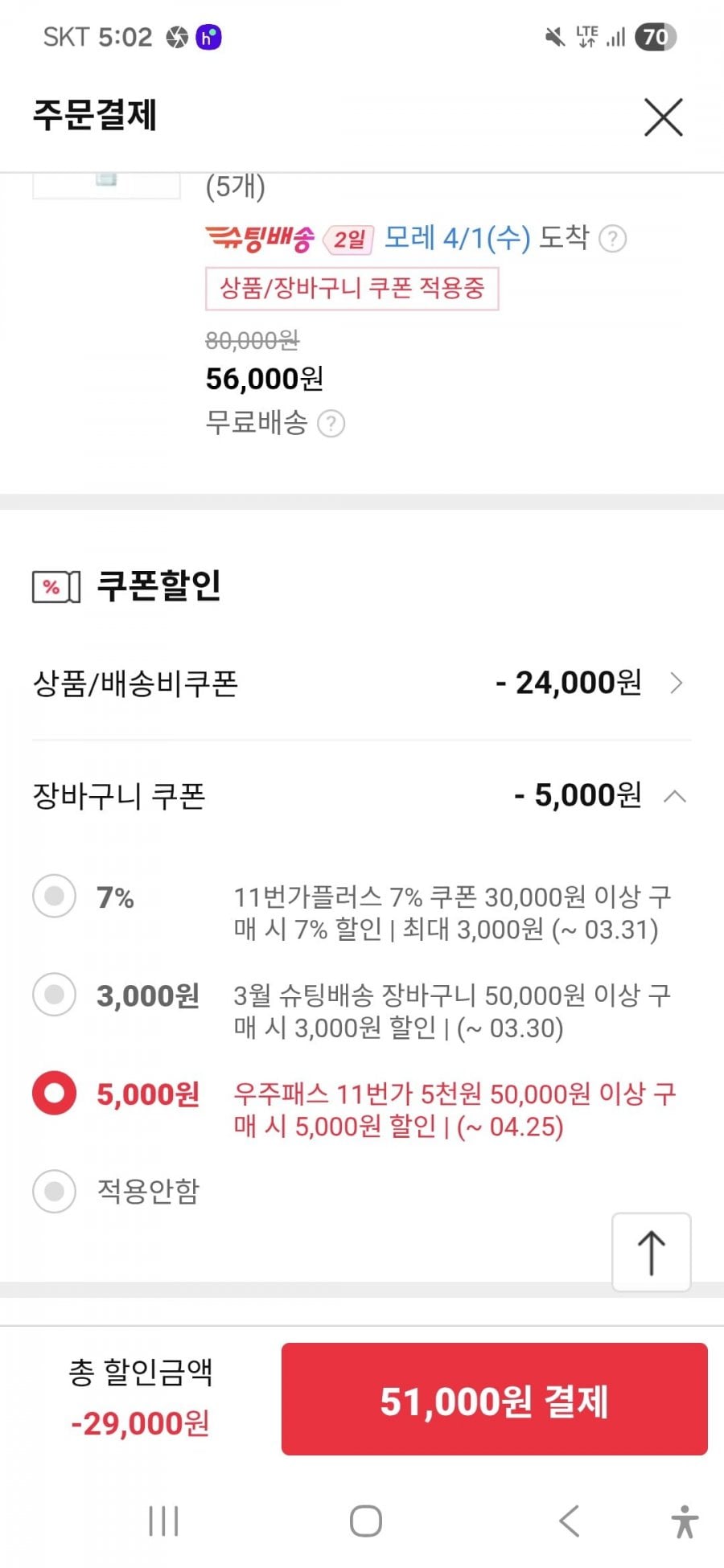The image size is (724, 1568).
Task: Tap the 슈팅배송 delivery logo
Action: (259, 238)
